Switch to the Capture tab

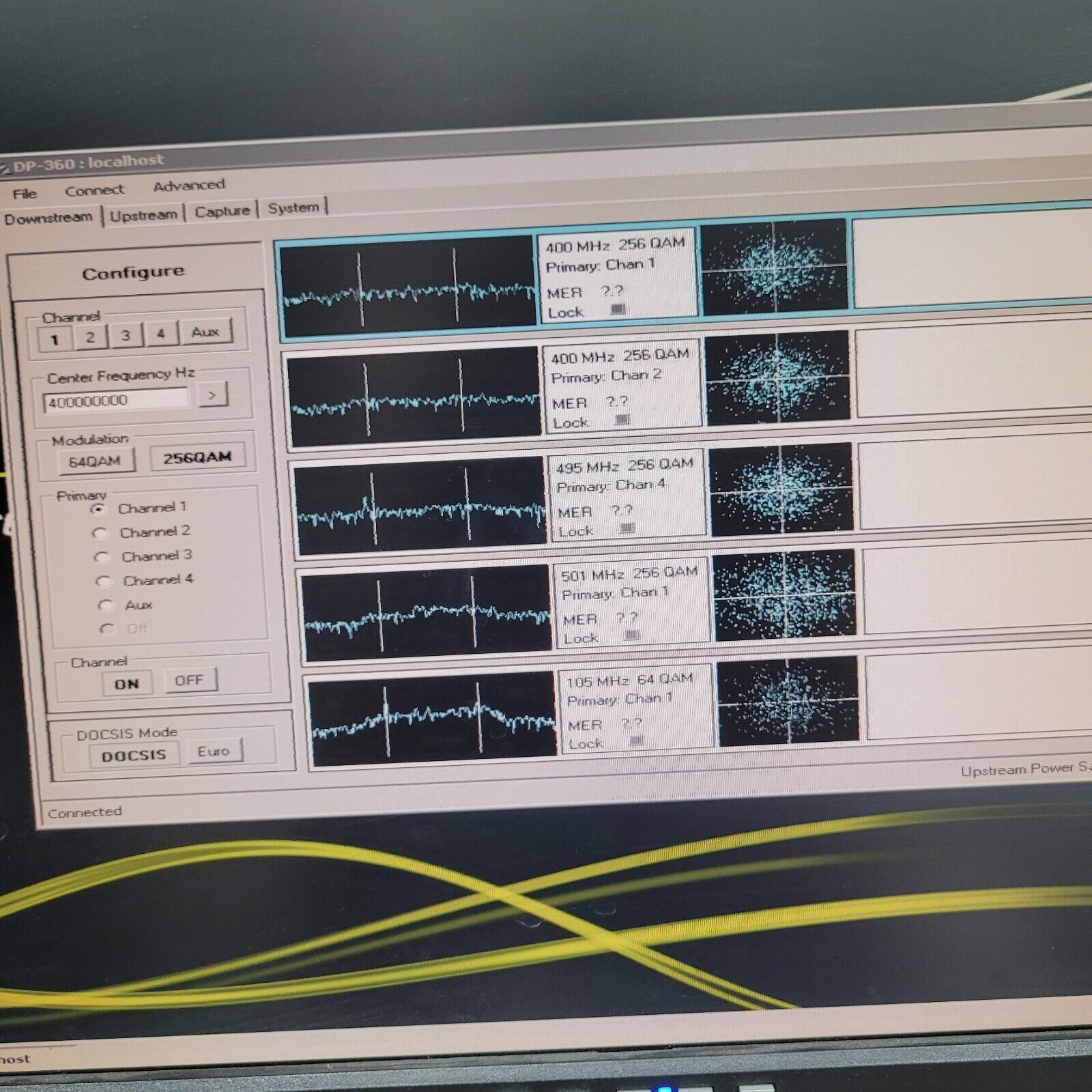222,212
